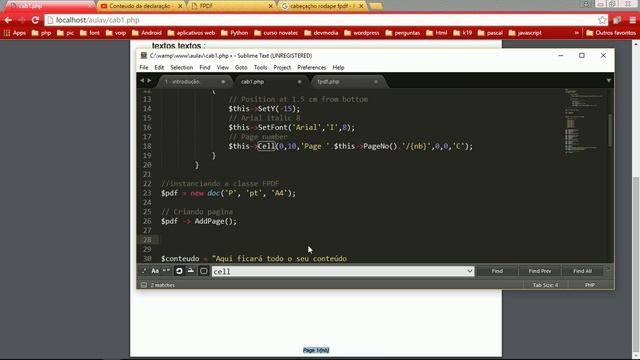Image resolution: width=640 pixels, height=360 pixels.
Task: Open find history dropdown arrow
Action: click(x=469, y=271)
